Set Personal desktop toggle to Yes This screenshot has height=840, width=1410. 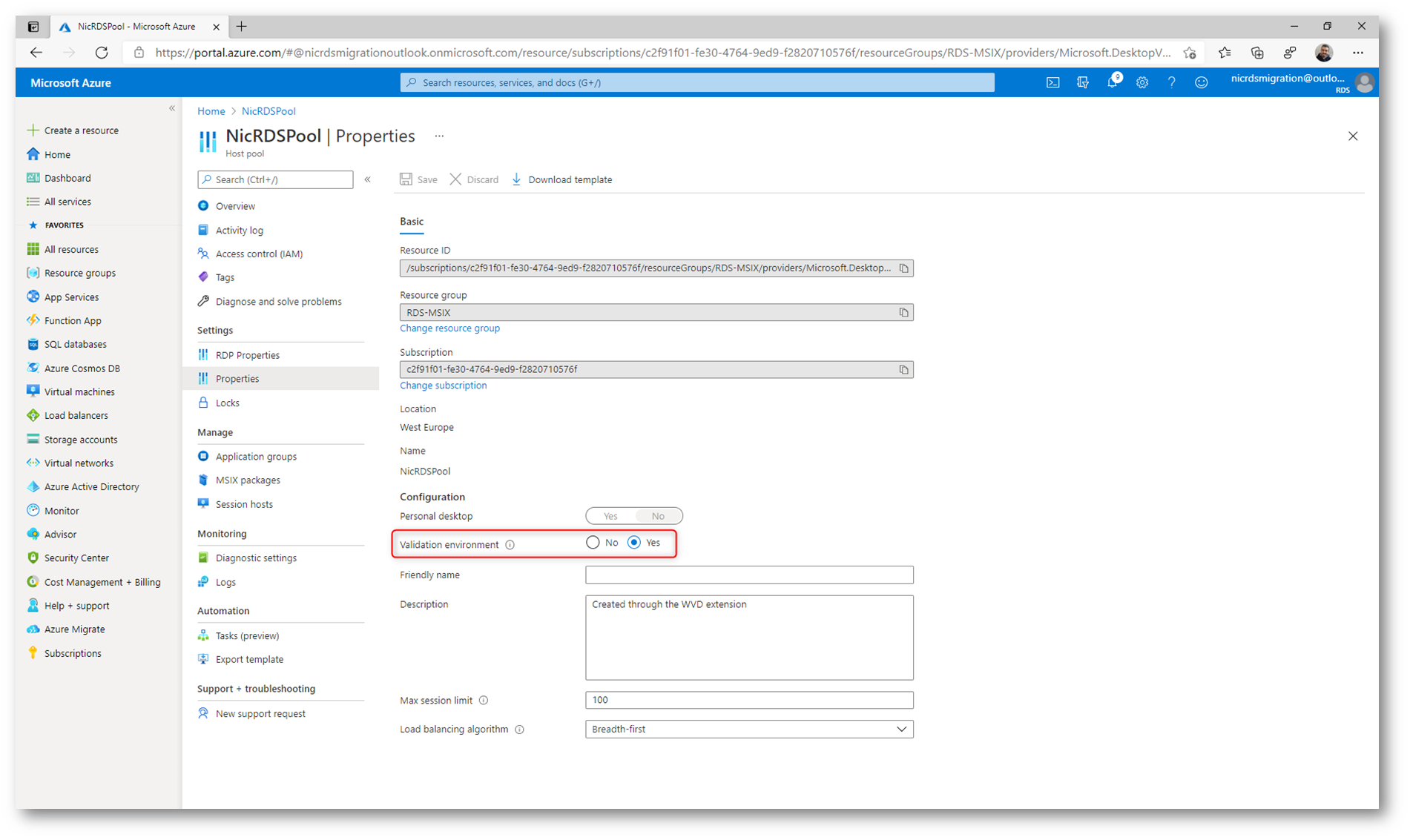click(x=610, y=516)
